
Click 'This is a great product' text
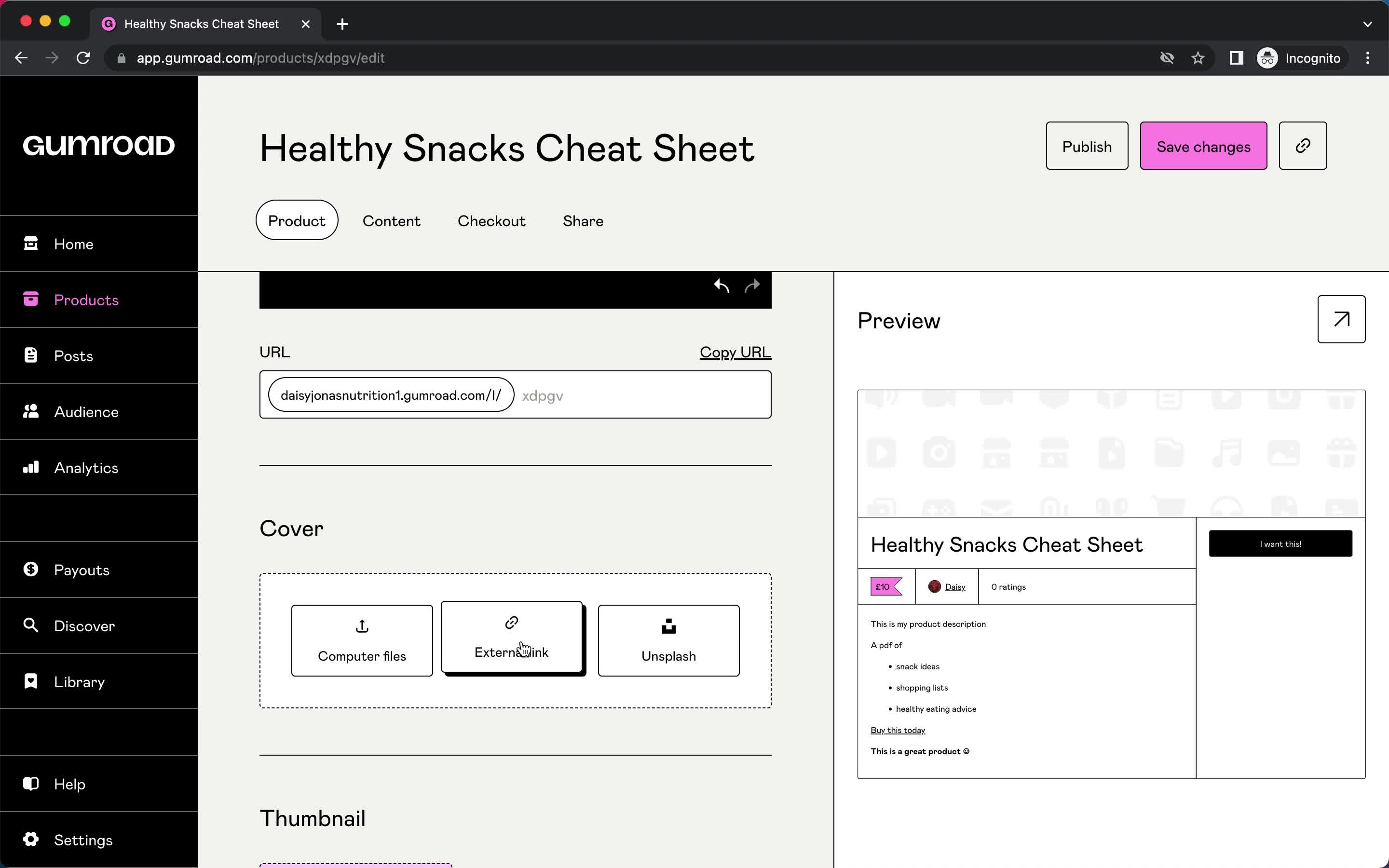tap(920, 751)
